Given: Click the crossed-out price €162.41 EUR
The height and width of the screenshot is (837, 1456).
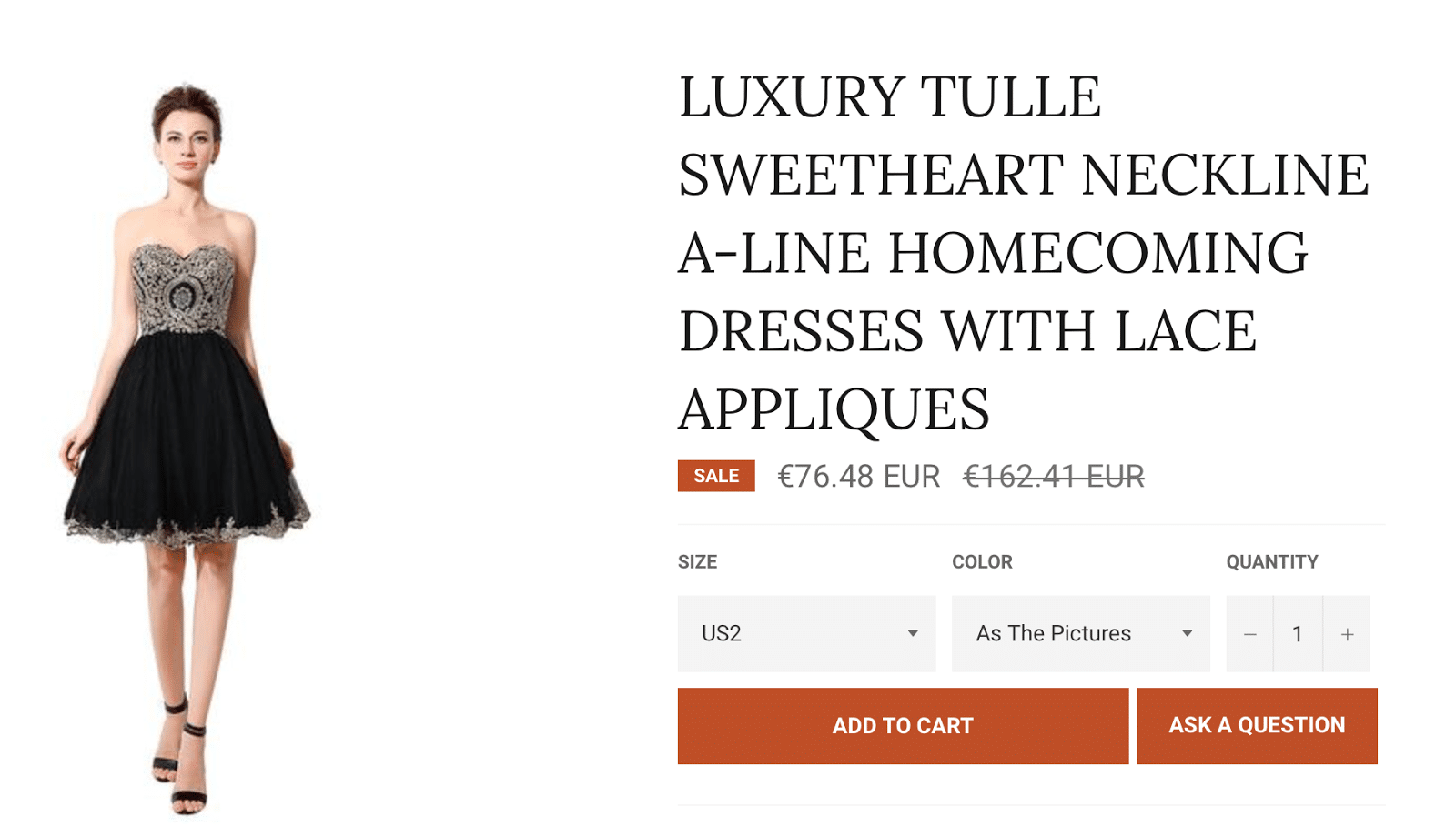Looking at the screenshot, I should [x=1054, y=477].
